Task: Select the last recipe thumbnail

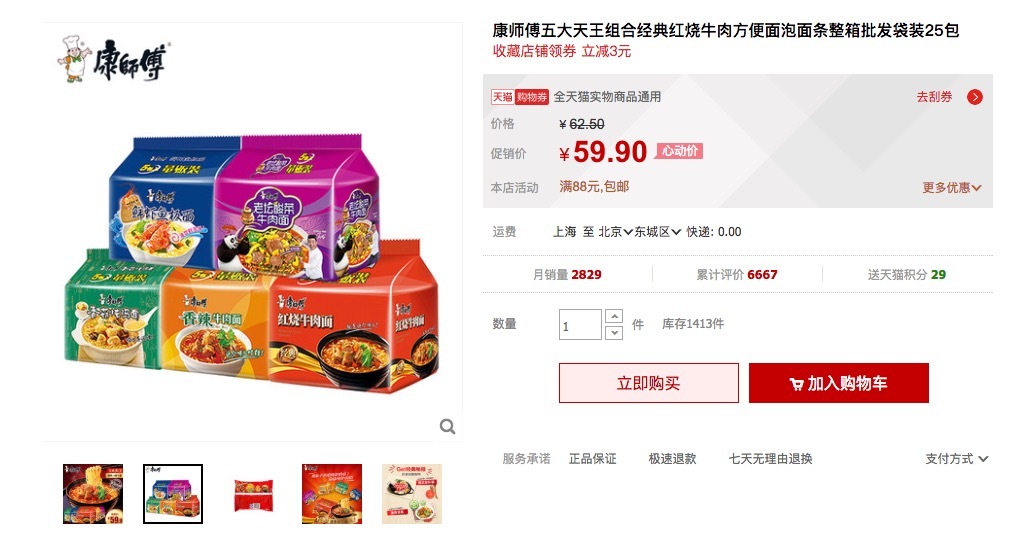Action: coord(412,493)
